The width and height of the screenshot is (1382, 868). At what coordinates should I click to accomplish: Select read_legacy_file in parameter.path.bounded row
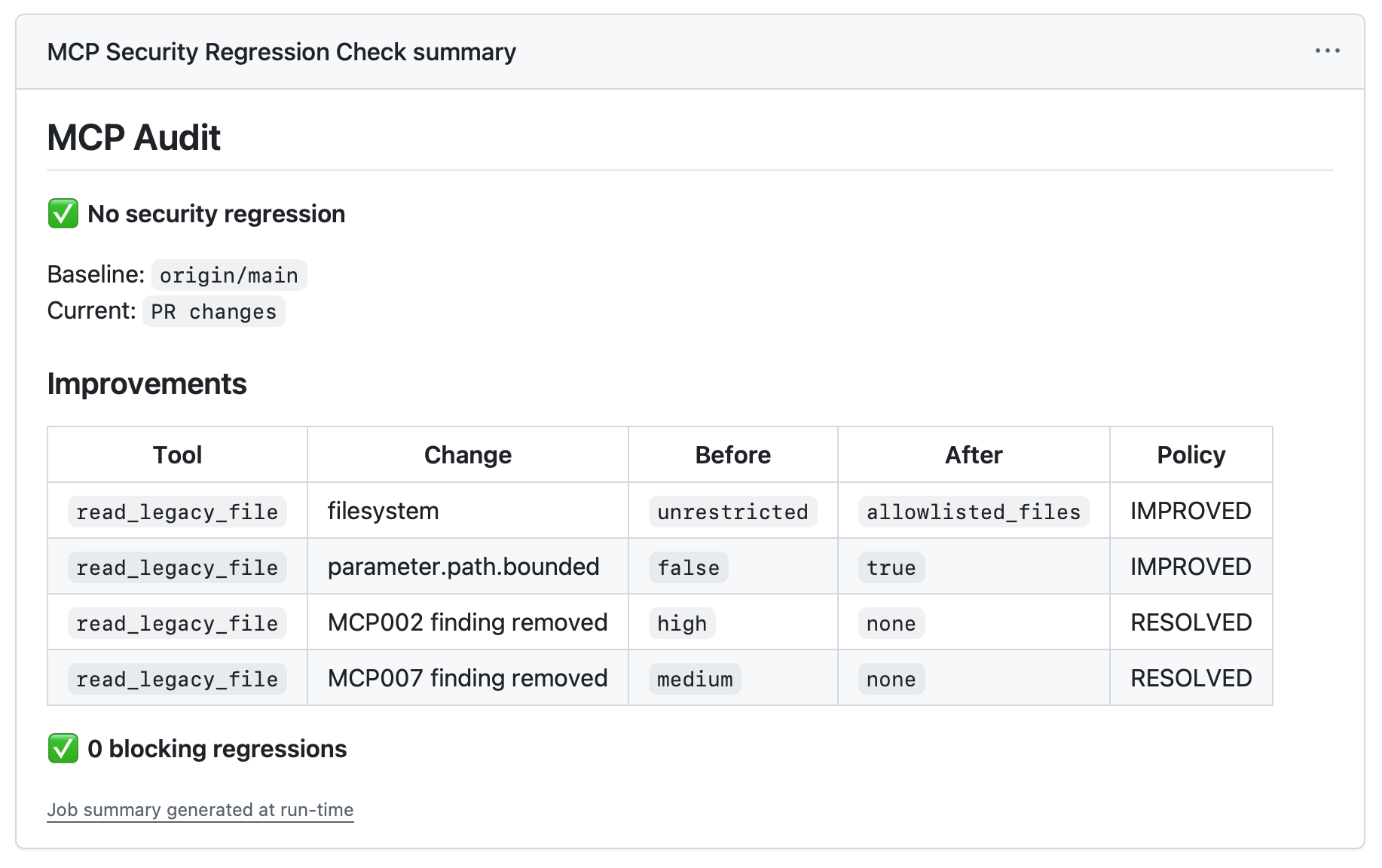click(x=177, y=567)
